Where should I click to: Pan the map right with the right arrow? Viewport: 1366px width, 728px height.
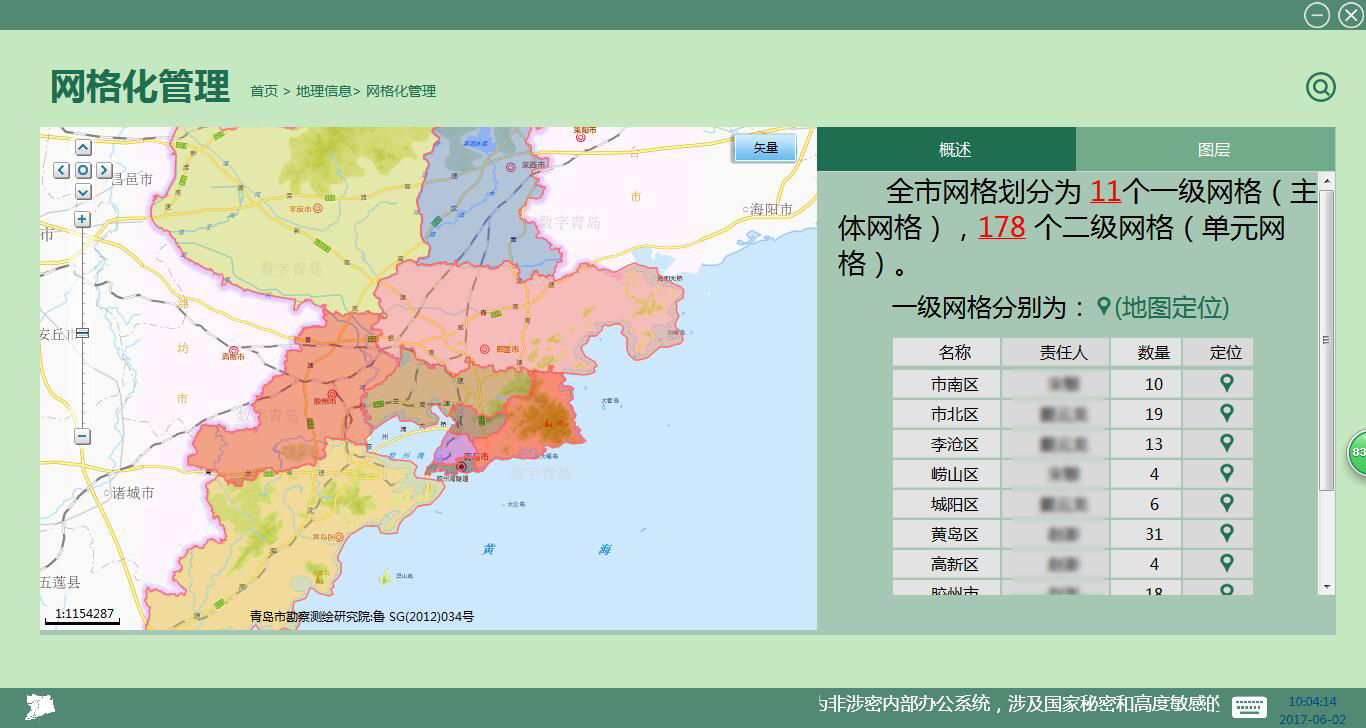(x=105, y=170)
